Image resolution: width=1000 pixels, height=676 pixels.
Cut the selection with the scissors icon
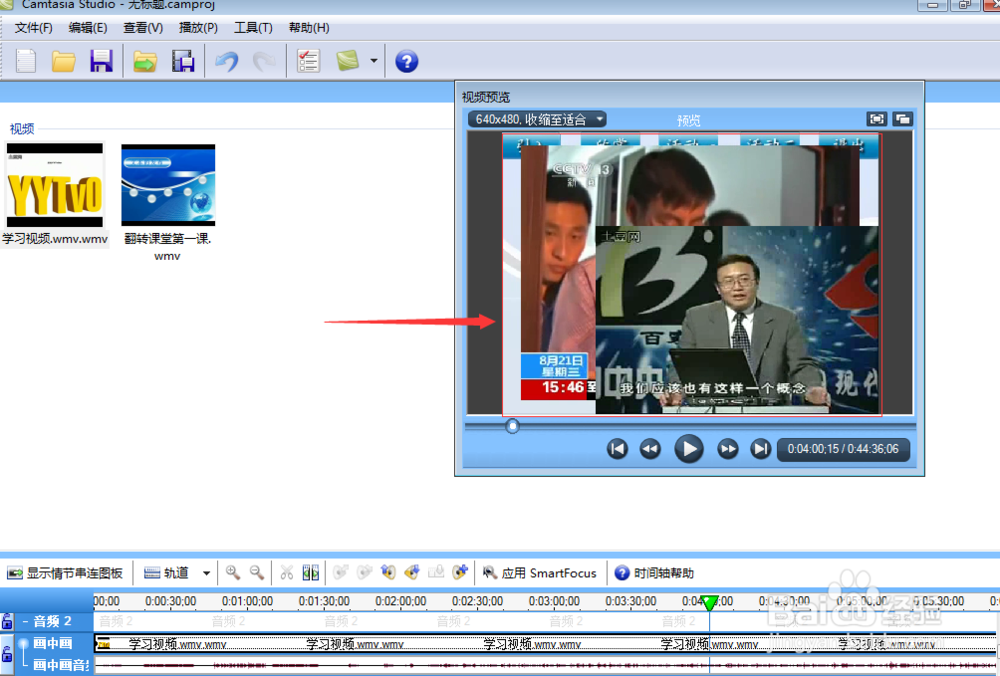click(287, 573)
